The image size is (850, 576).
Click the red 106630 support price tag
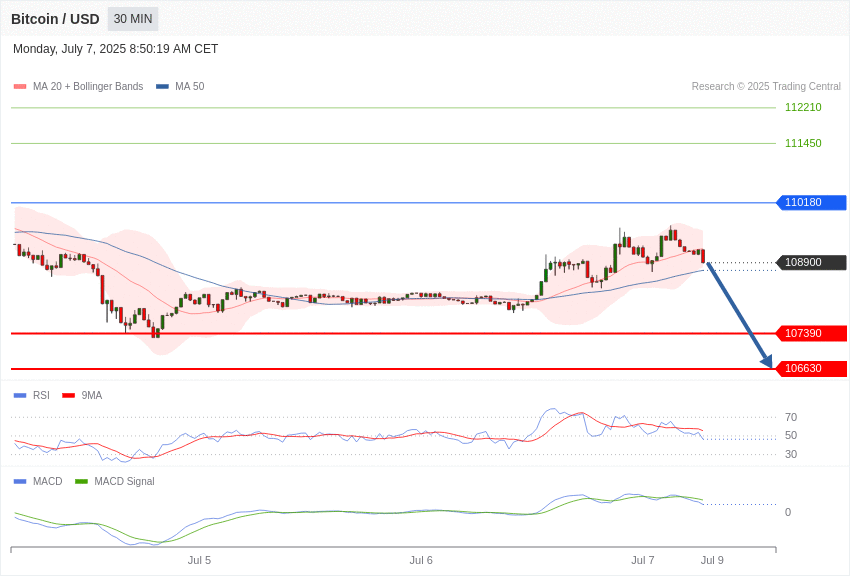pos(812,368)
